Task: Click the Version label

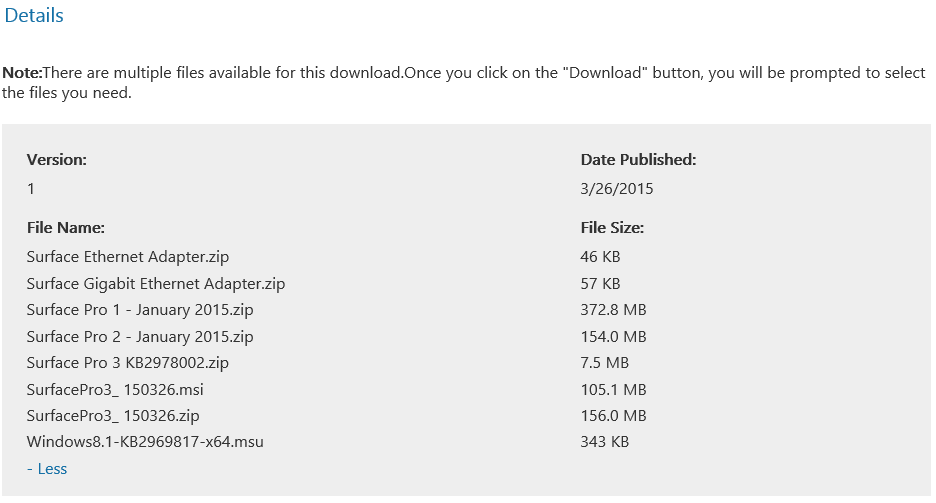Action: (x=57, y=160)
